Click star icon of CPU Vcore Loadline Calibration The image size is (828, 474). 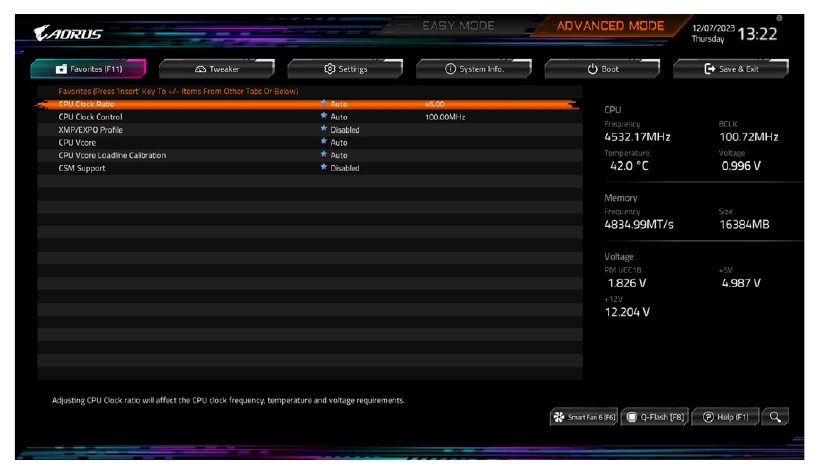tap(324, 154)
